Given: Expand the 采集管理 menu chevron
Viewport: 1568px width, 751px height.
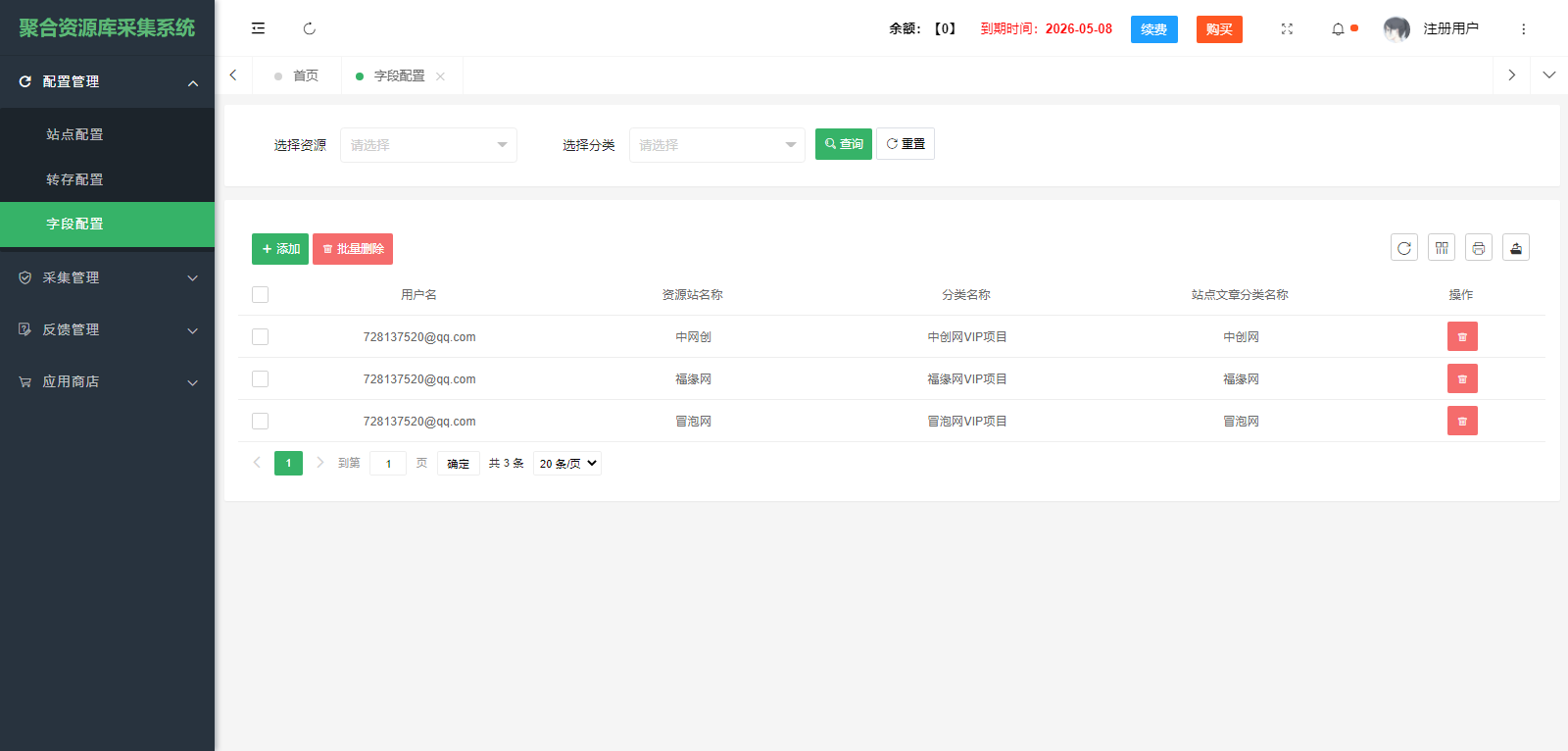Looking at the screenshot, I should pos(193,278).
